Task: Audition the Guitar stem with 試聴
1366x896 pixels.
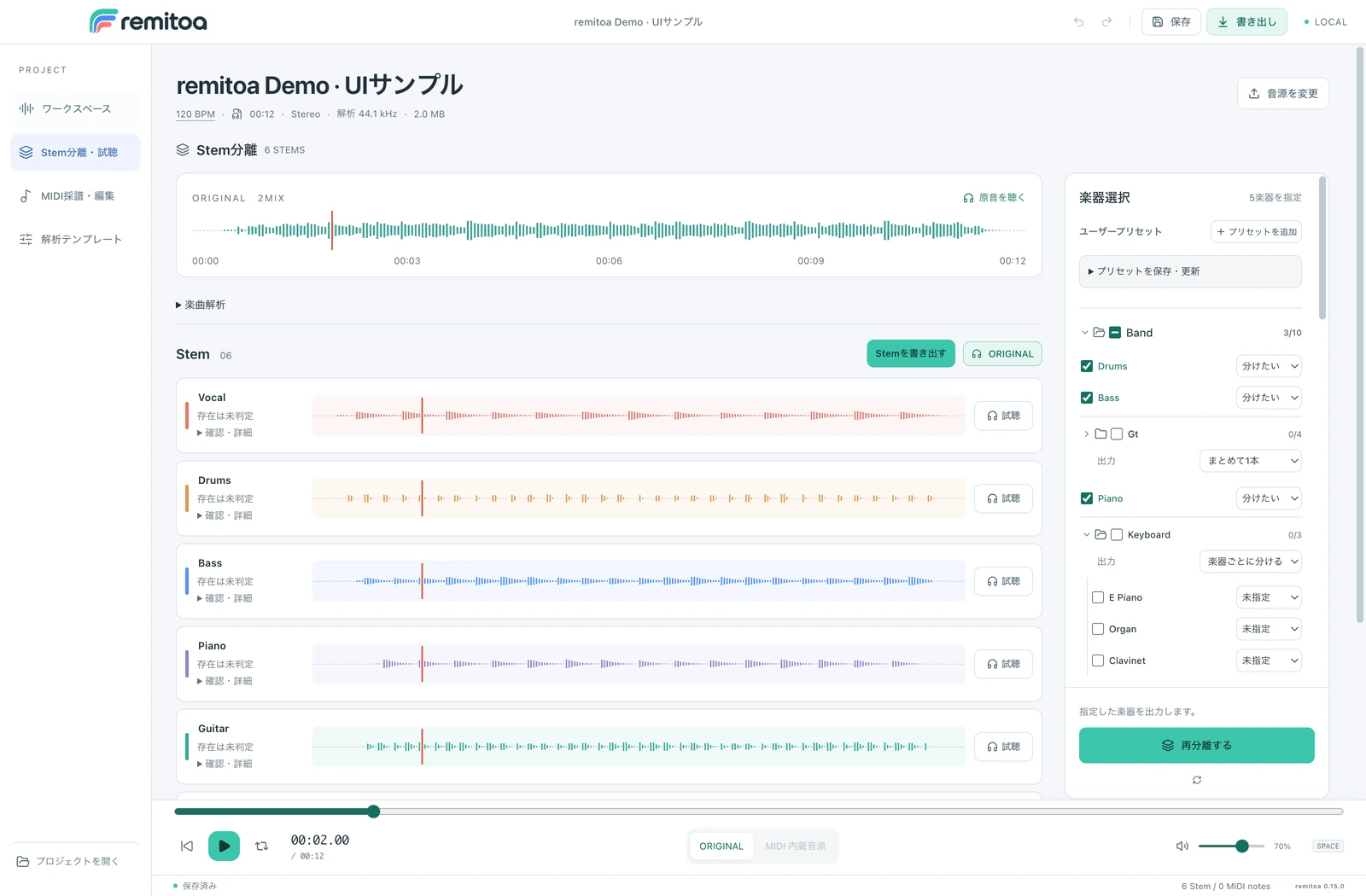Action: 1003,747
